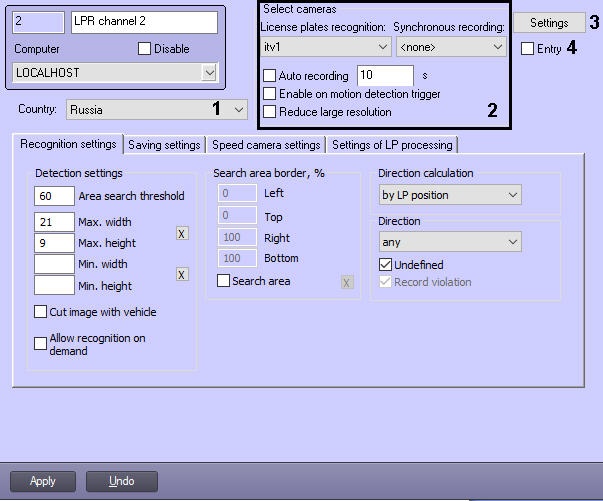Expand the License plates recognition camera dropdown
Image resolution: width=603 pixels, height=501 pixels.
(325, 47)
